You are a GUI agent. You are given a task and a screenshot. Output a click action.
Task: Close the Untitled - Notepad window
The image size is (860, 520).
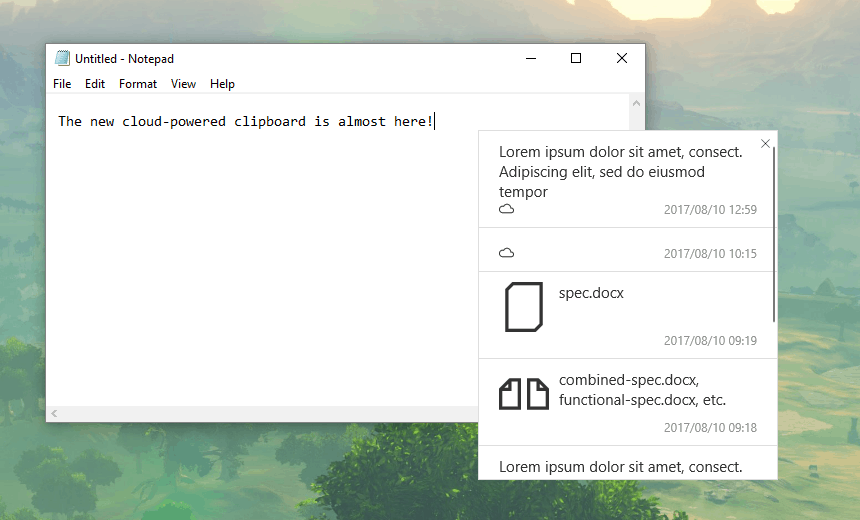pyautogui.click(x=622, y=59)
